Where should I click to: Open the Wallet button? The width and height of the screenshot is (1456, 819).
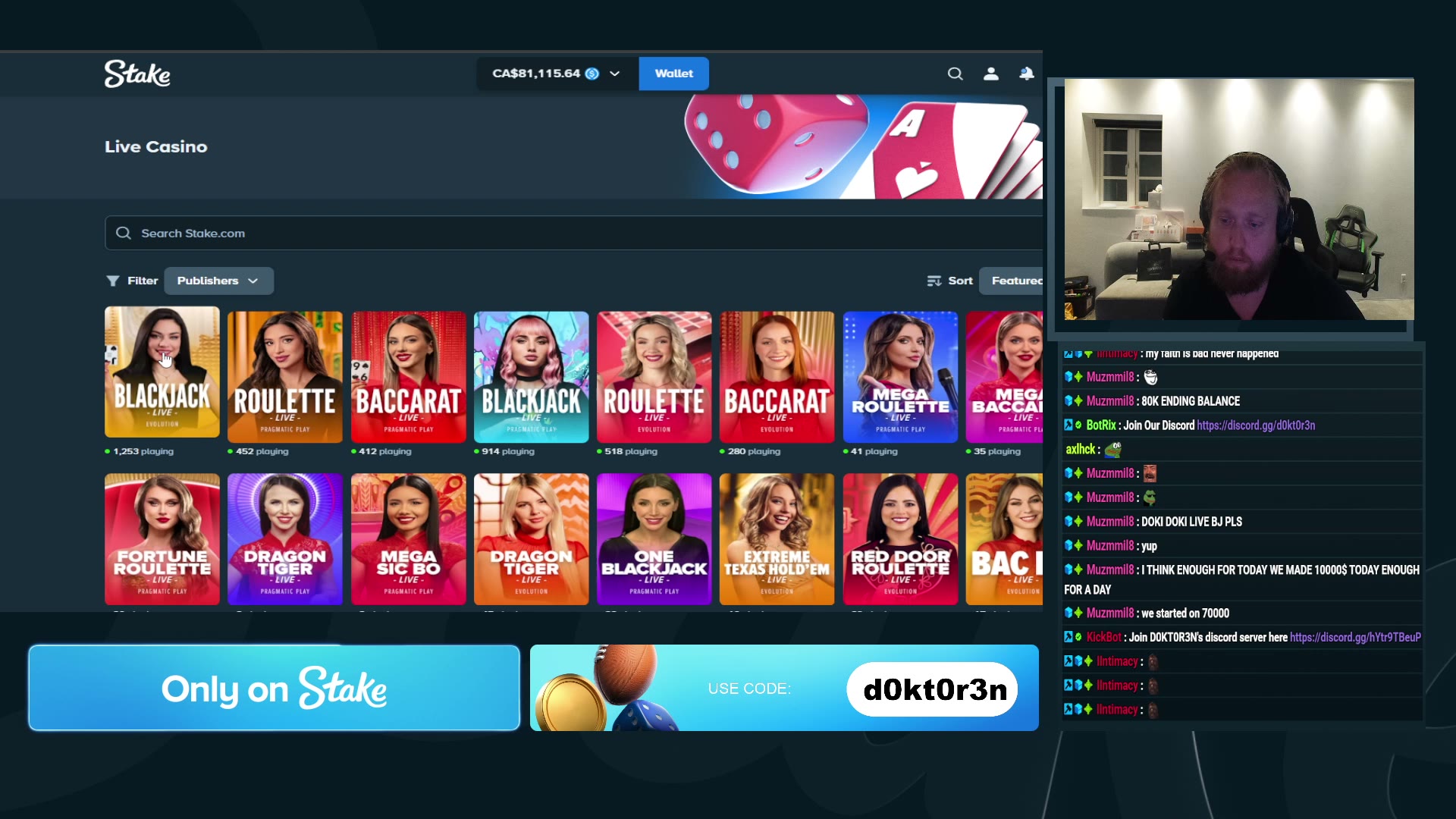pyautogui.click(x=673, y=74)
